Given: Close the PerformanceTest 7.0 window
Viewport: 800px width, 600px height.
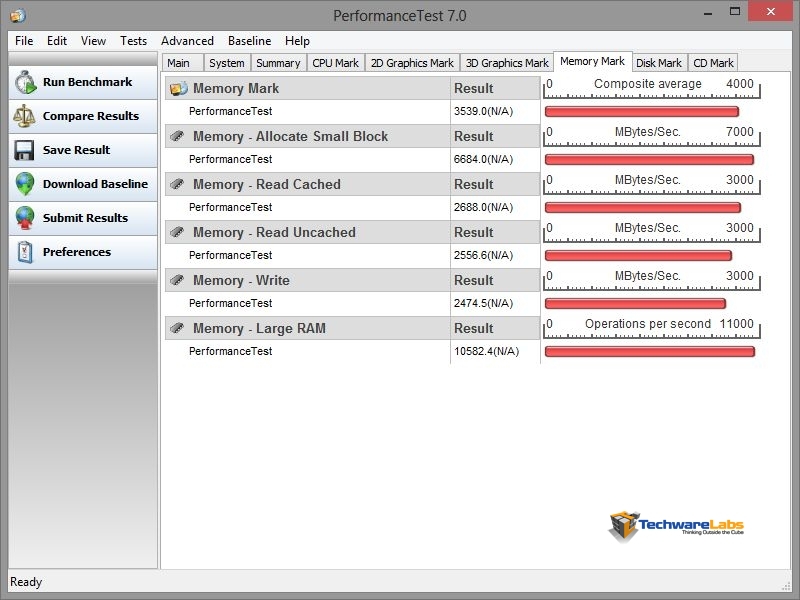Looking at the screenshot, I should point(770,11).
